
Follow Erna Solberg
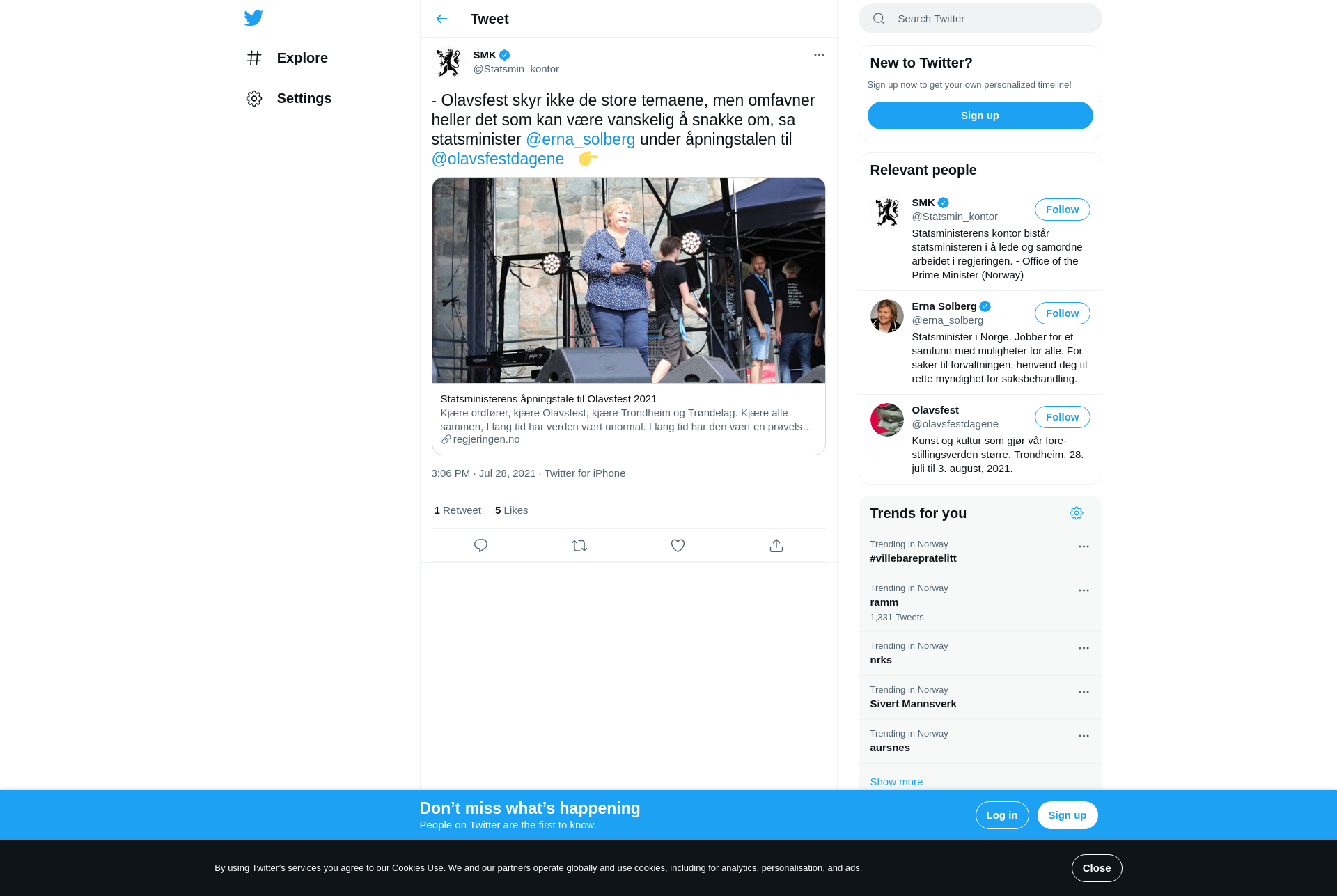[x=1062, y=313]
